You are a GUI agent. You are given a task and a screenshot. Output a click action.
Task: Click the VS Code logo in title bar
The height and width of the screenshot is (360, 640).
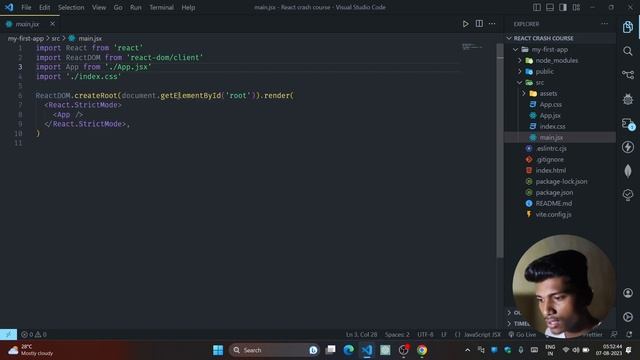tap(9, 7)
